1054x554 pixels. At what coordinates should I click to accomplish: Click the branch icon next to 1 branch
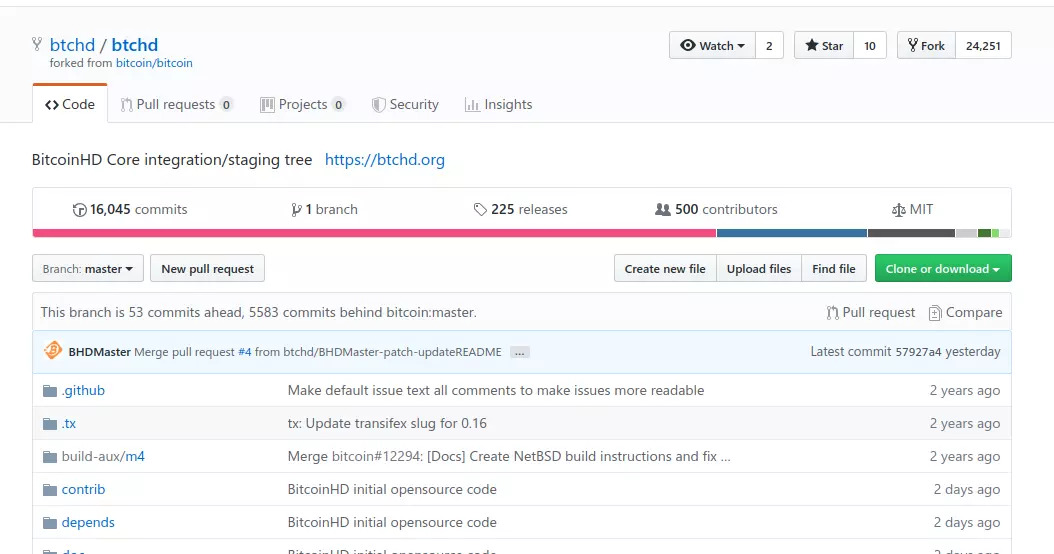pos(296,210)
